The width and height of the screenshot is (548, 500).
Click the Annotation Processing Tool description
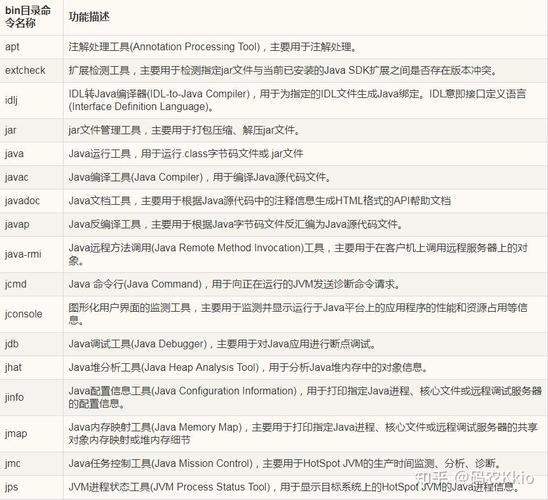[x=213, y=47]
